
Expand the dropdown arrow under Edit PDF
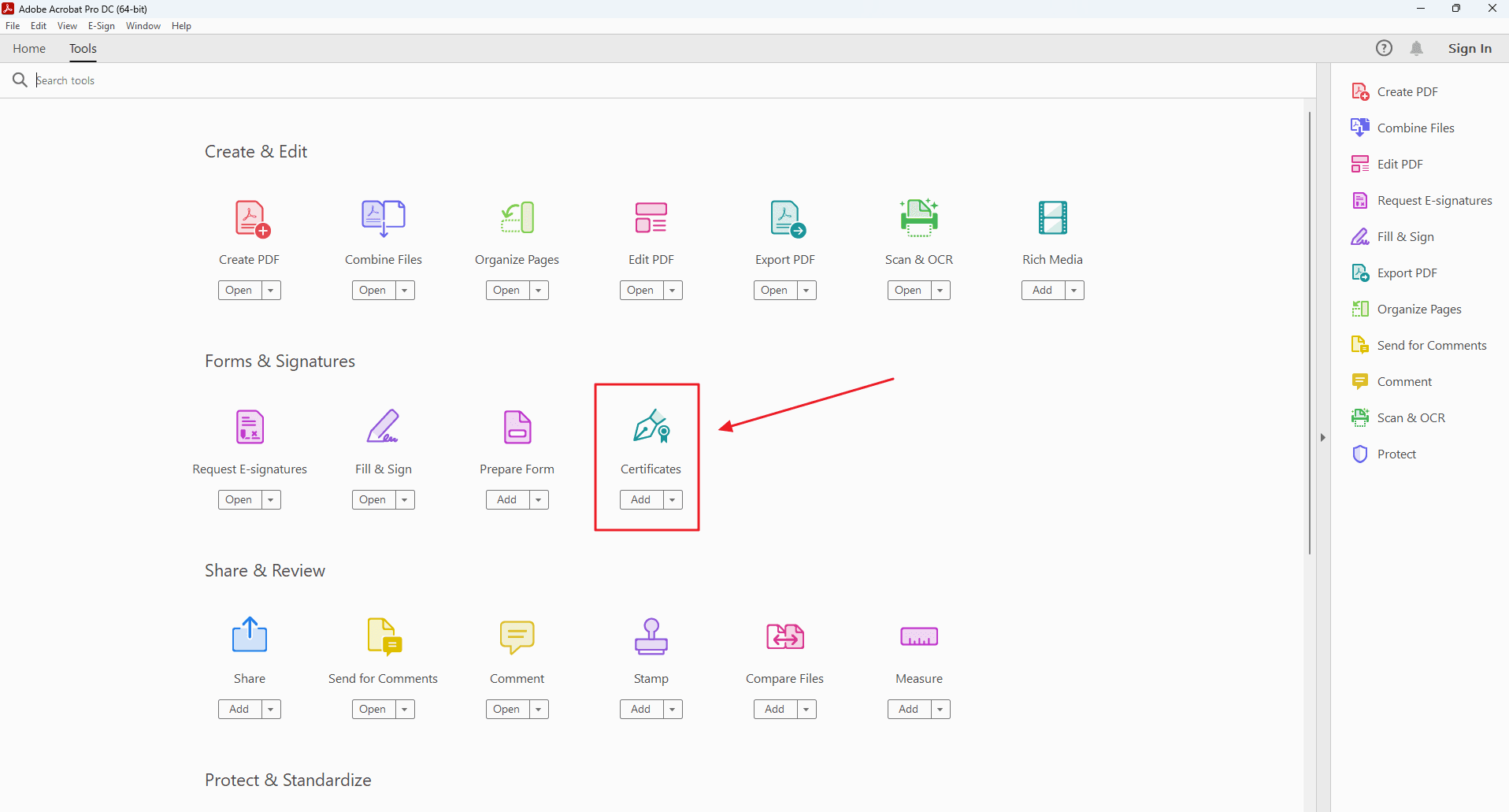673,291
